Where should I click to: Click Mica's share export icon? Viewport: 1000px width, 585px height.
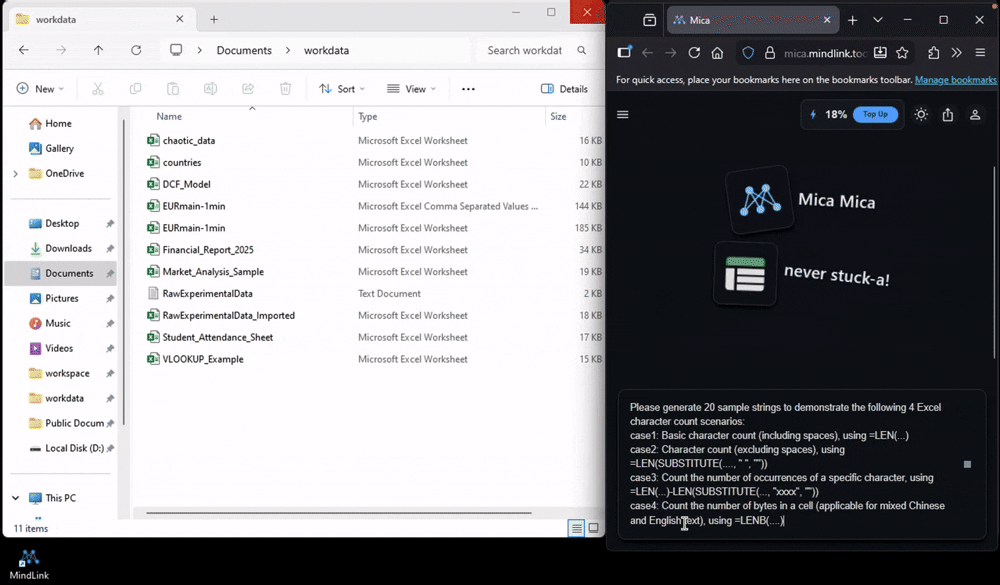(948, 115)
